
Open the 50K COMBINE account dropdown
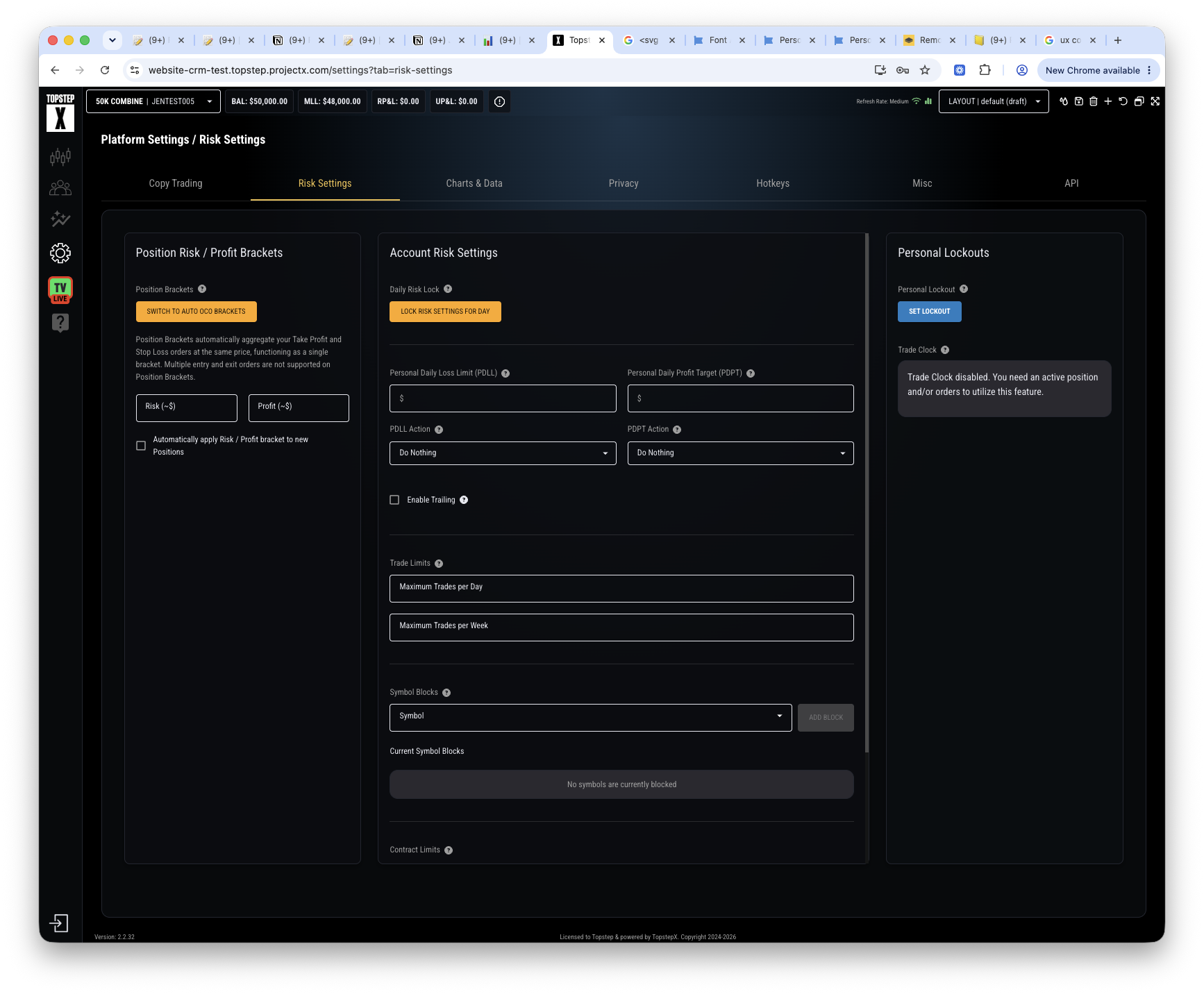[153, 101]
